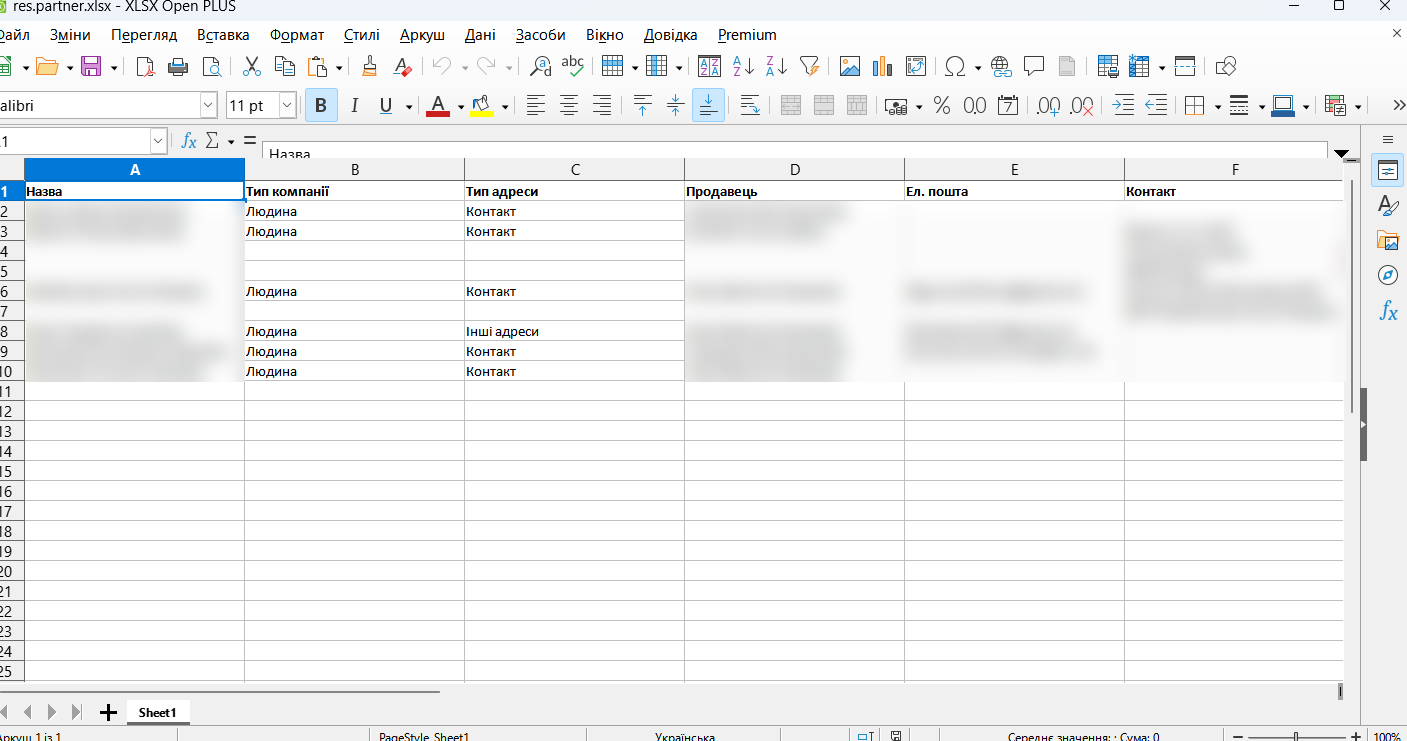
Task: Cut selection with scissors icon
Action: click(252, 67)
